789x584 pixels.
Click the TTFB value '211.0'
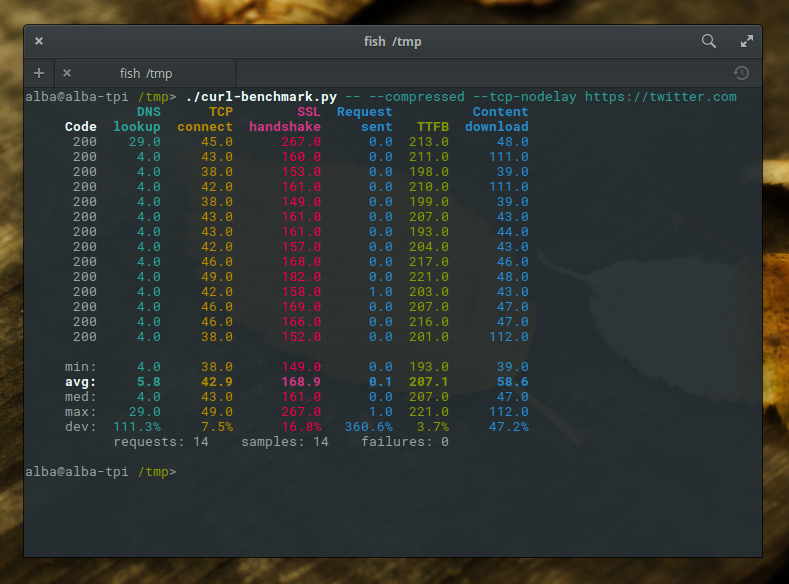coord(429,157)
